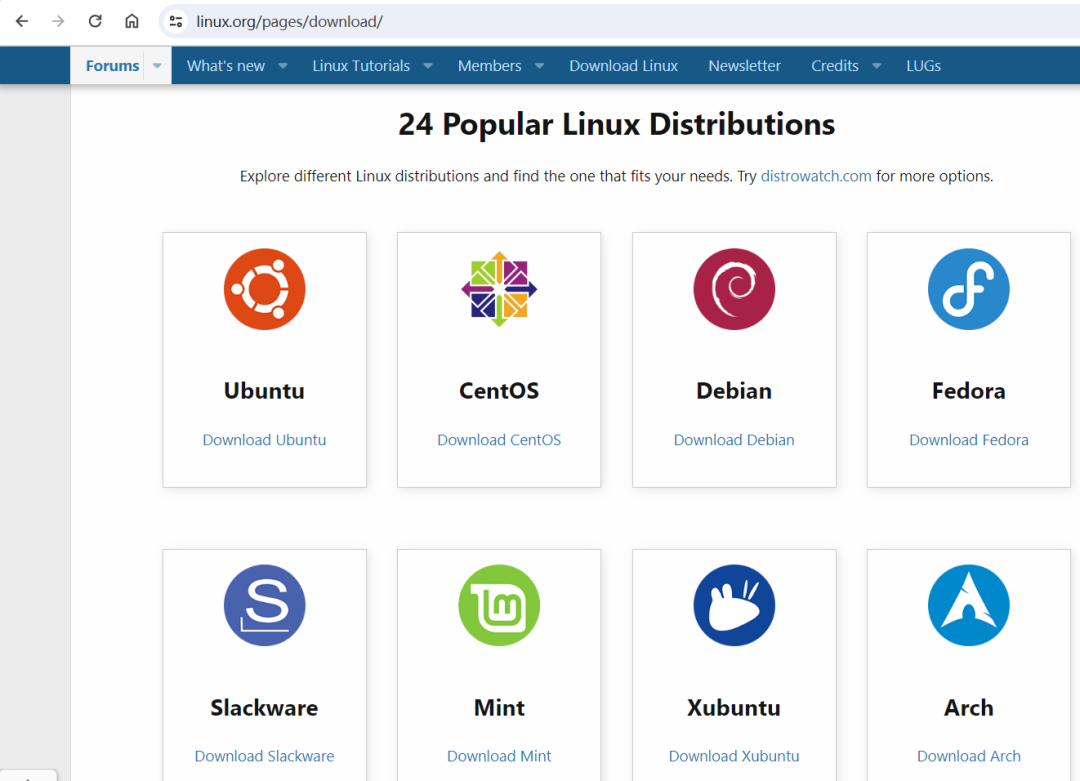The image size is (1080, 781).
Task: Click the address bar URL field
Action: coord(620,21)
